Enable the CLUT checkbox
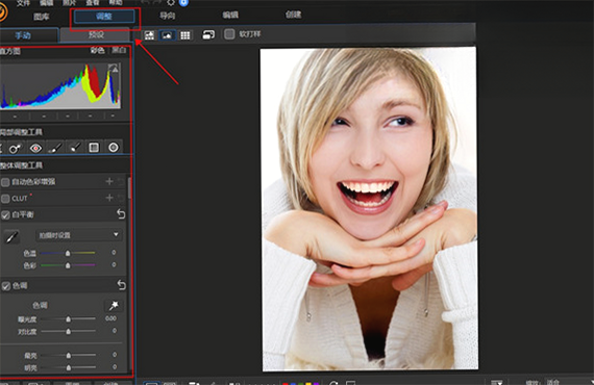 tap(5, 199)
